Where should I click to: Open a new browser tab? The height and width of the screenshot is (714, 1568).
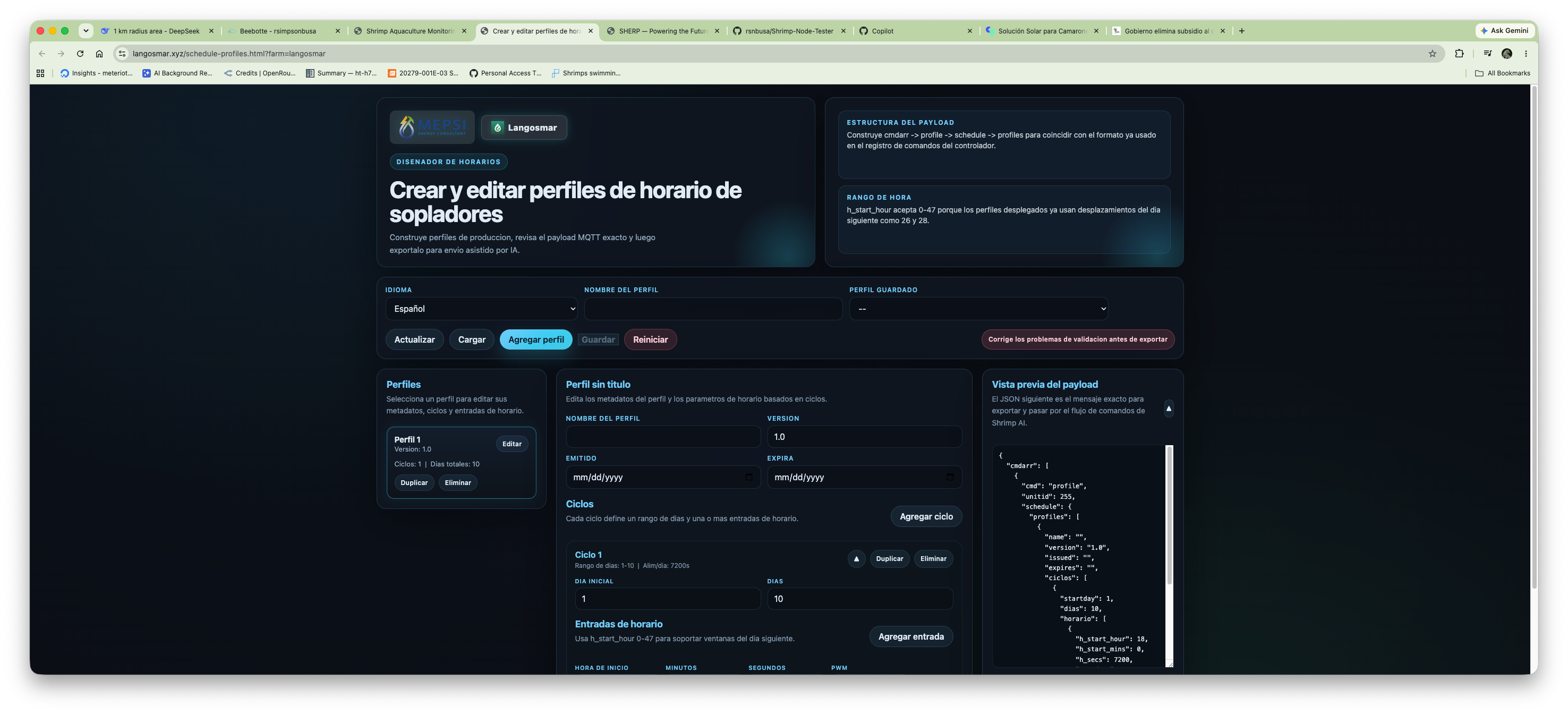[x=1242, y=30]
